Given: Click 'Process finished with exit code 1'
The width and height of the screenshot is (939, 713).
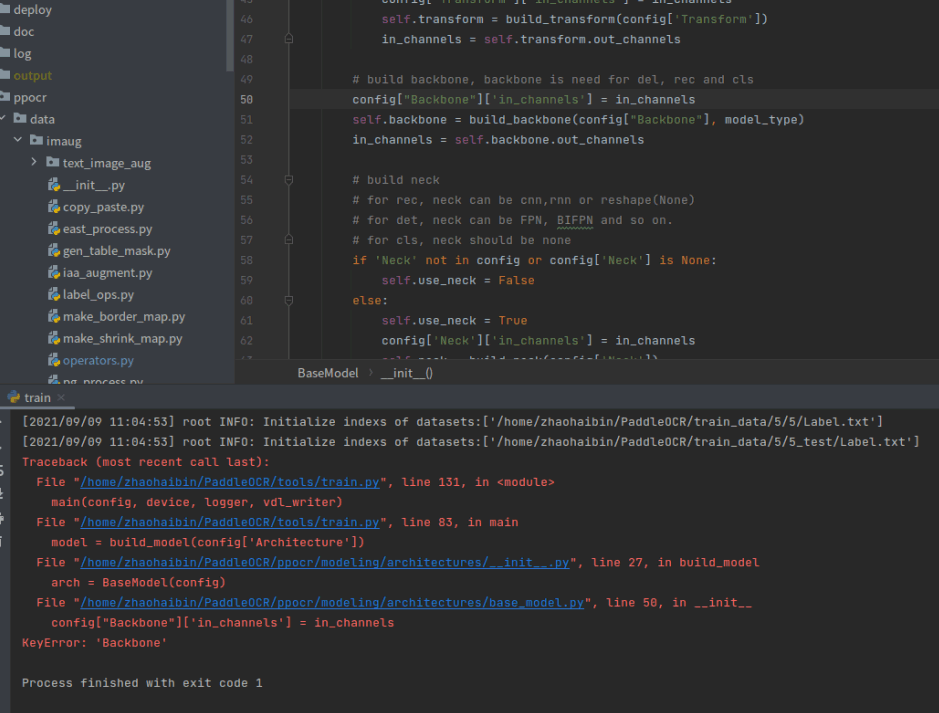Looking at the screenshot, I should (x=142, y=683).
